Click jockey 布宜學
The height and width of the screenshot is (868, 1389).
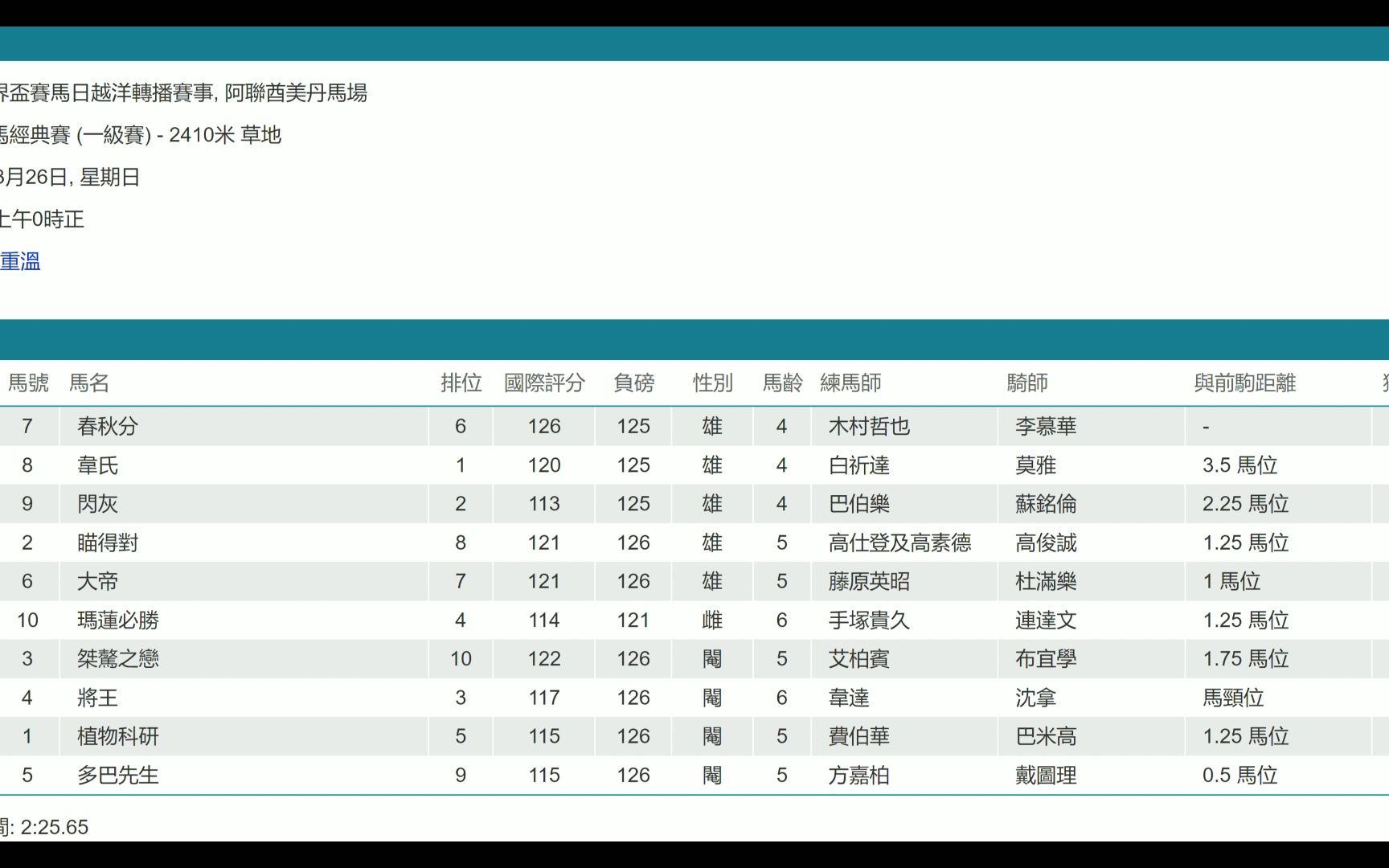[x=1045, y=658]
